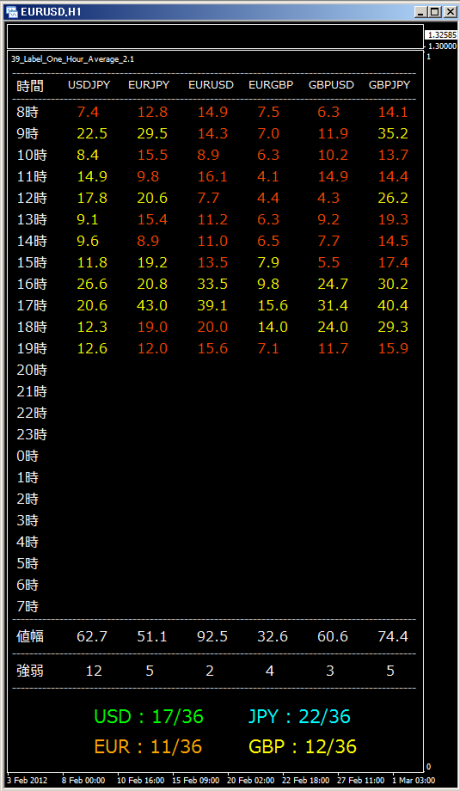Click EURJPY value 43.0 at 17時
Image resolution: width=460 pixels, height=791 pixels.
(152, 306)
